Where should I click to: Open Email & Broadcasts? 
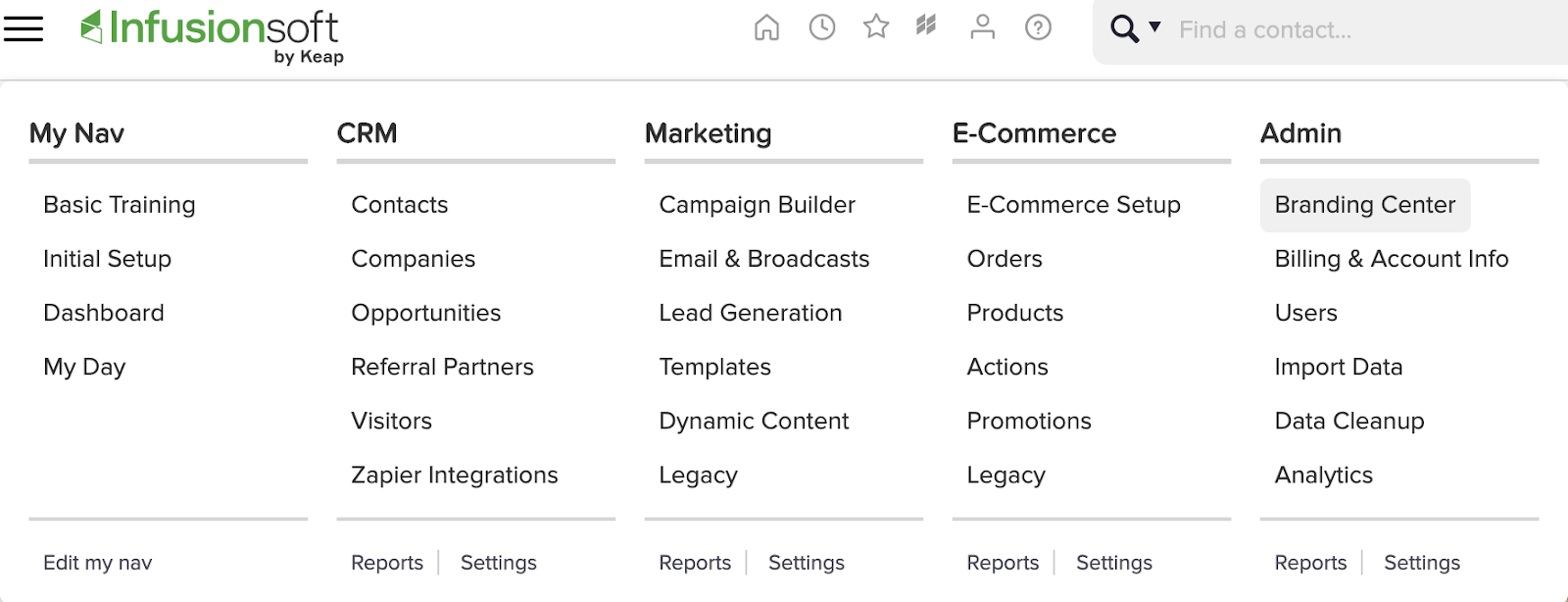click(764, 259)
